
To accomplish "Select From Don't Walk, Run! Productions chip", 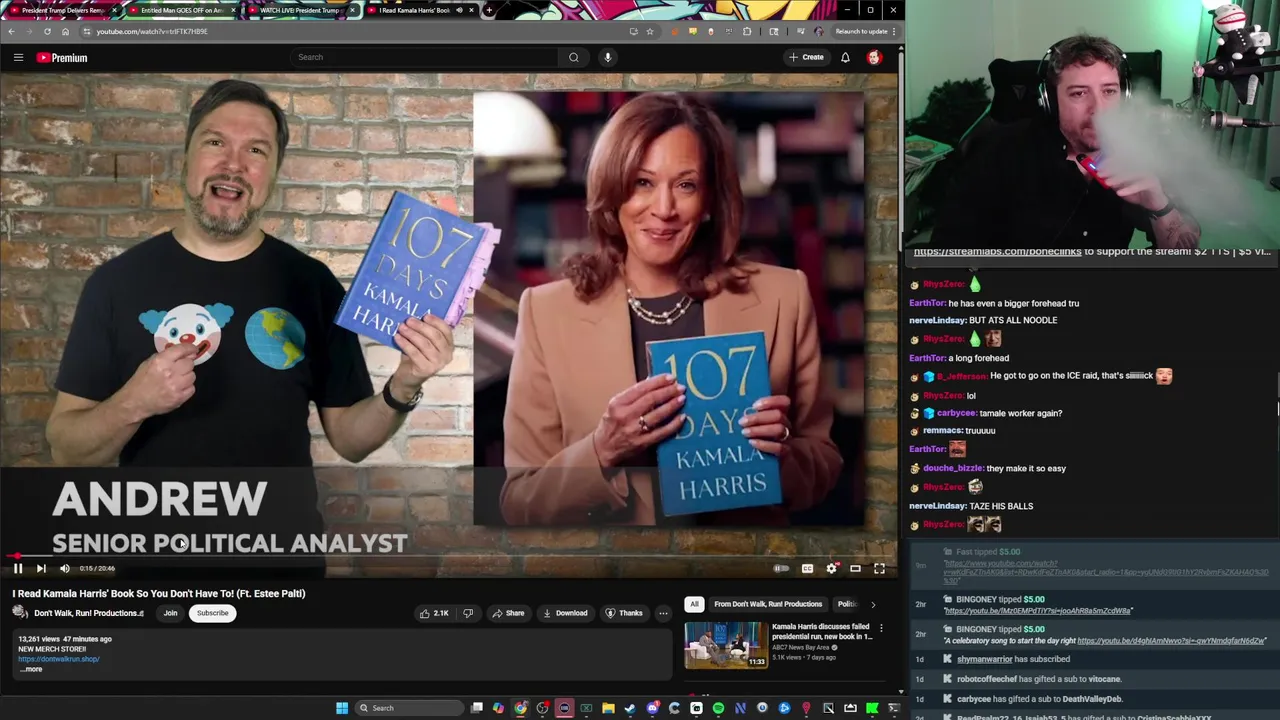I will (x=768, y=604).
